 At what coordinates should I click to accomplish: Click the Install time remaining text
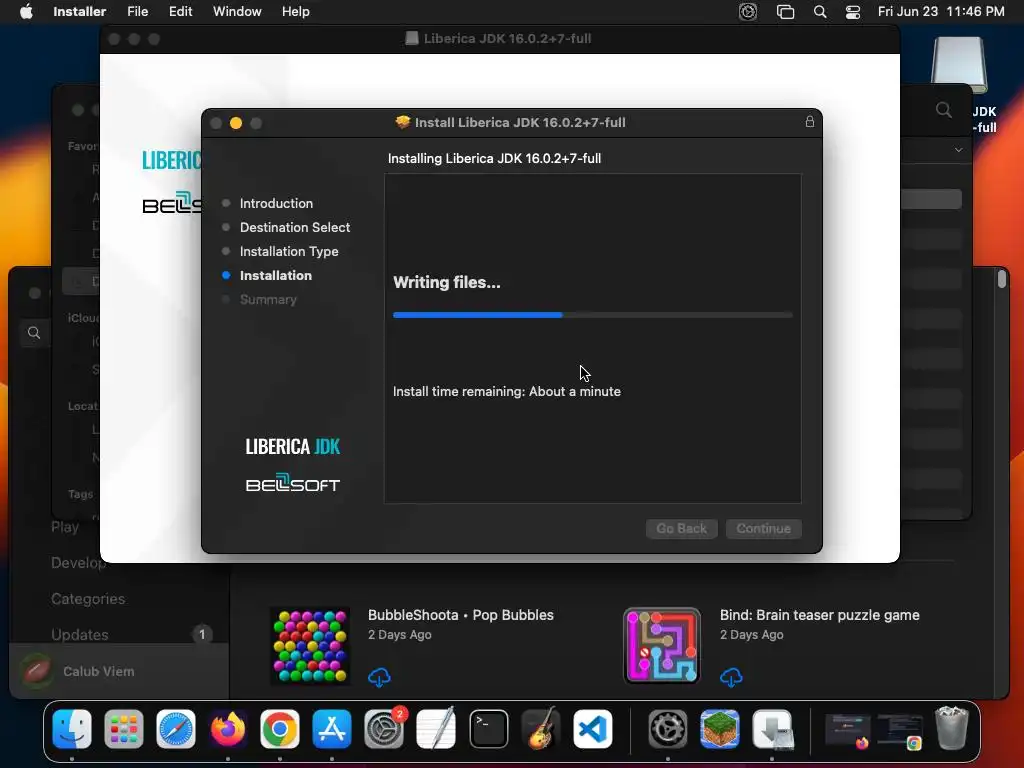[507, 391]
